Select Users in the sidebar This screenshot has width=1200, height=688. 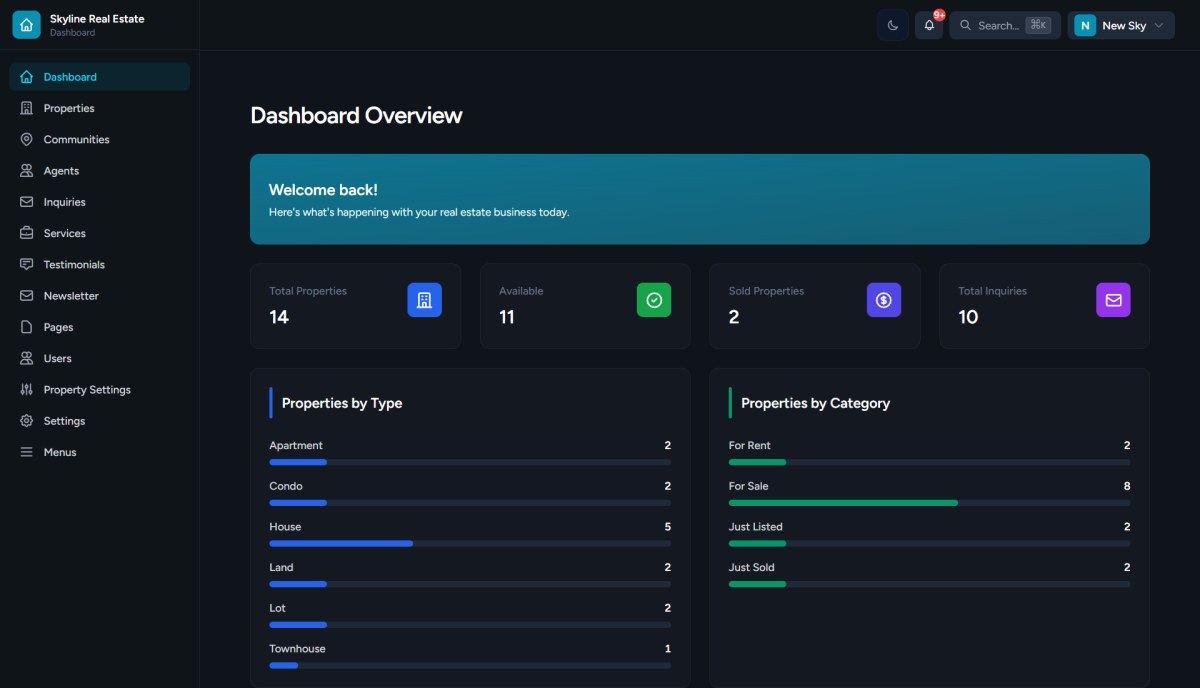[x=100, y=358]
